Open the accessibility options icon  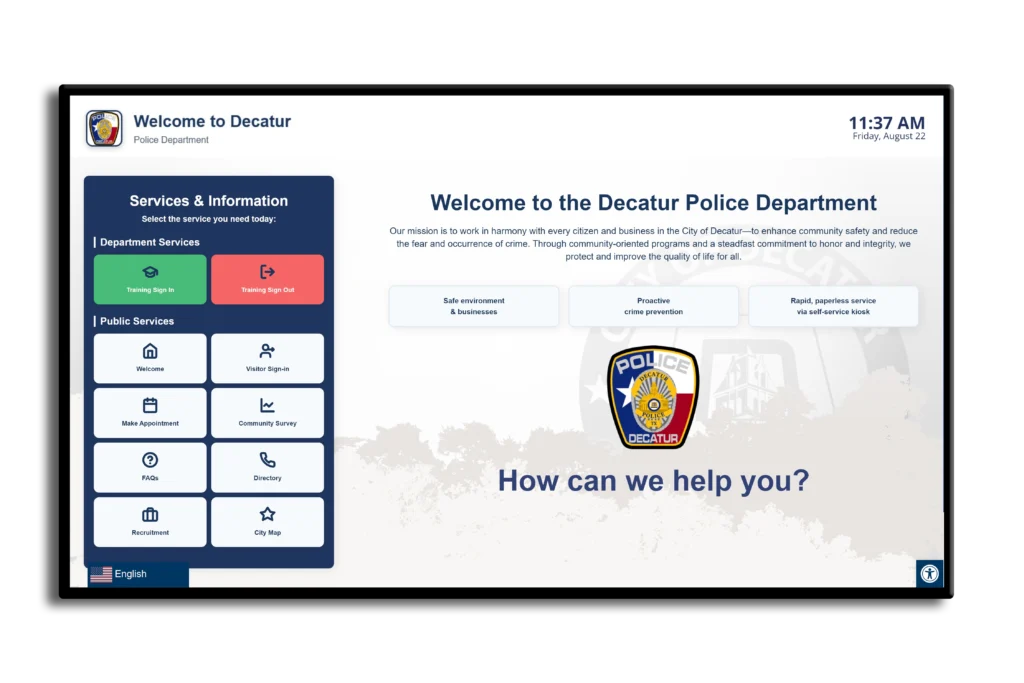[x=929, y=573]
